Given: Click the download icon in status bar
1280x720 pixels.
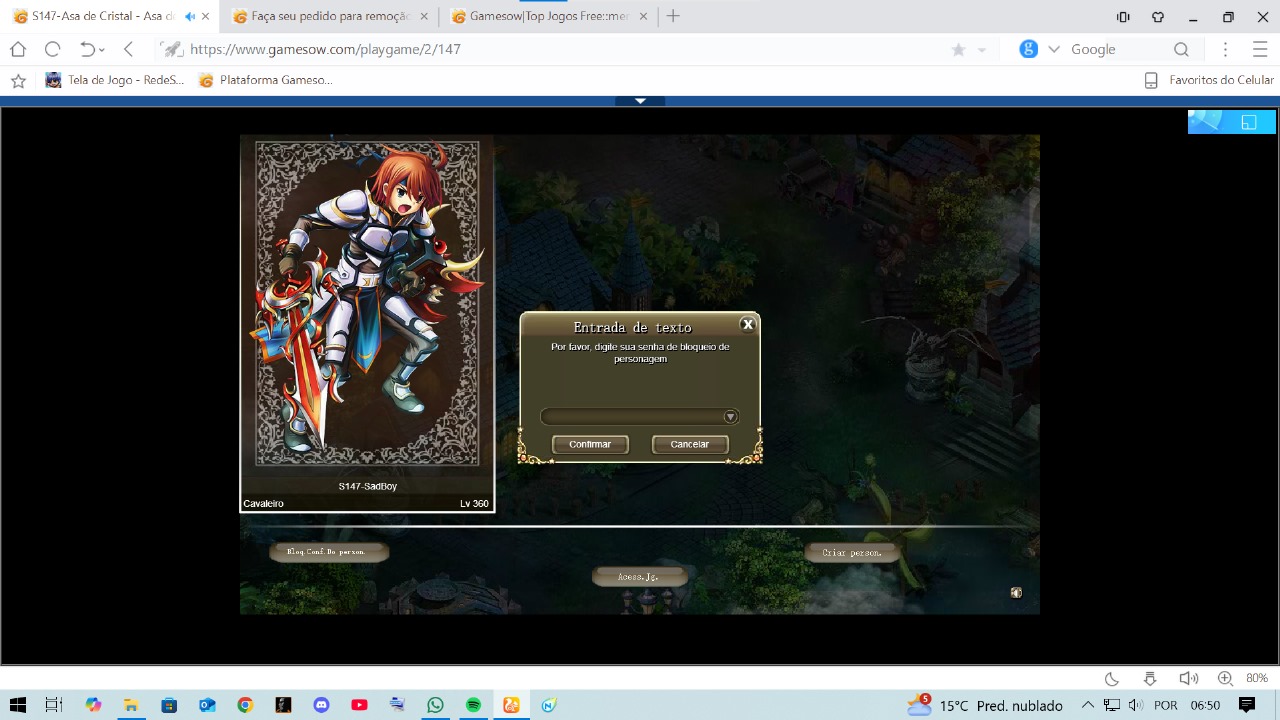Looking at the screenshot, I should [x=1150, y=678].
